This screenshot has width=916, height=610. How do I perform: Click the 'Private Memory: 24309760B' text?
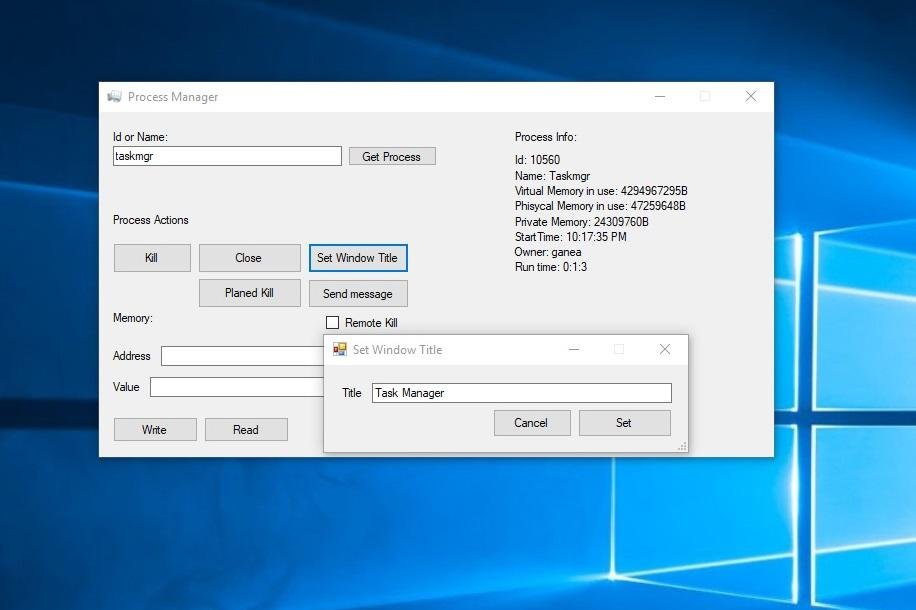(x=581, y=221)
